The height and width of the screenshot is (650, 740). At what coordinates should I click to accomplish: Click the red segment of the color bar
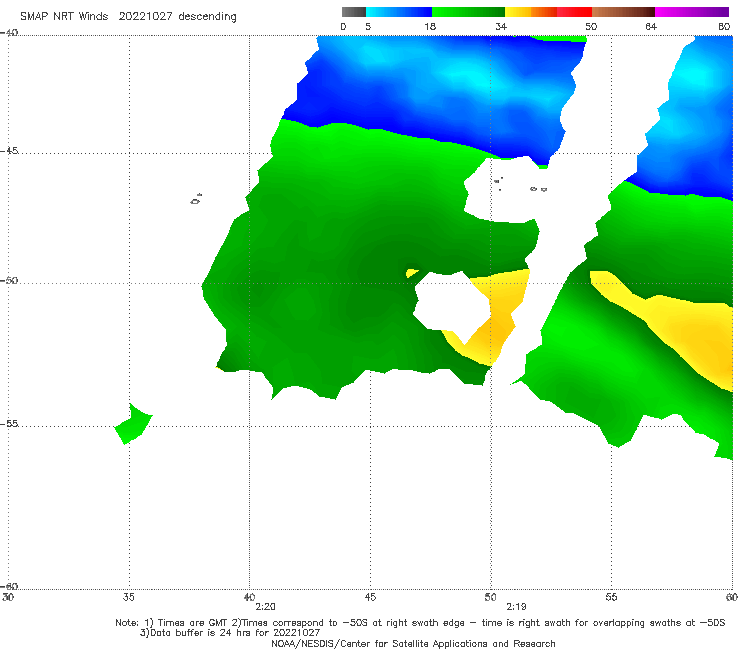click(574, 12)
